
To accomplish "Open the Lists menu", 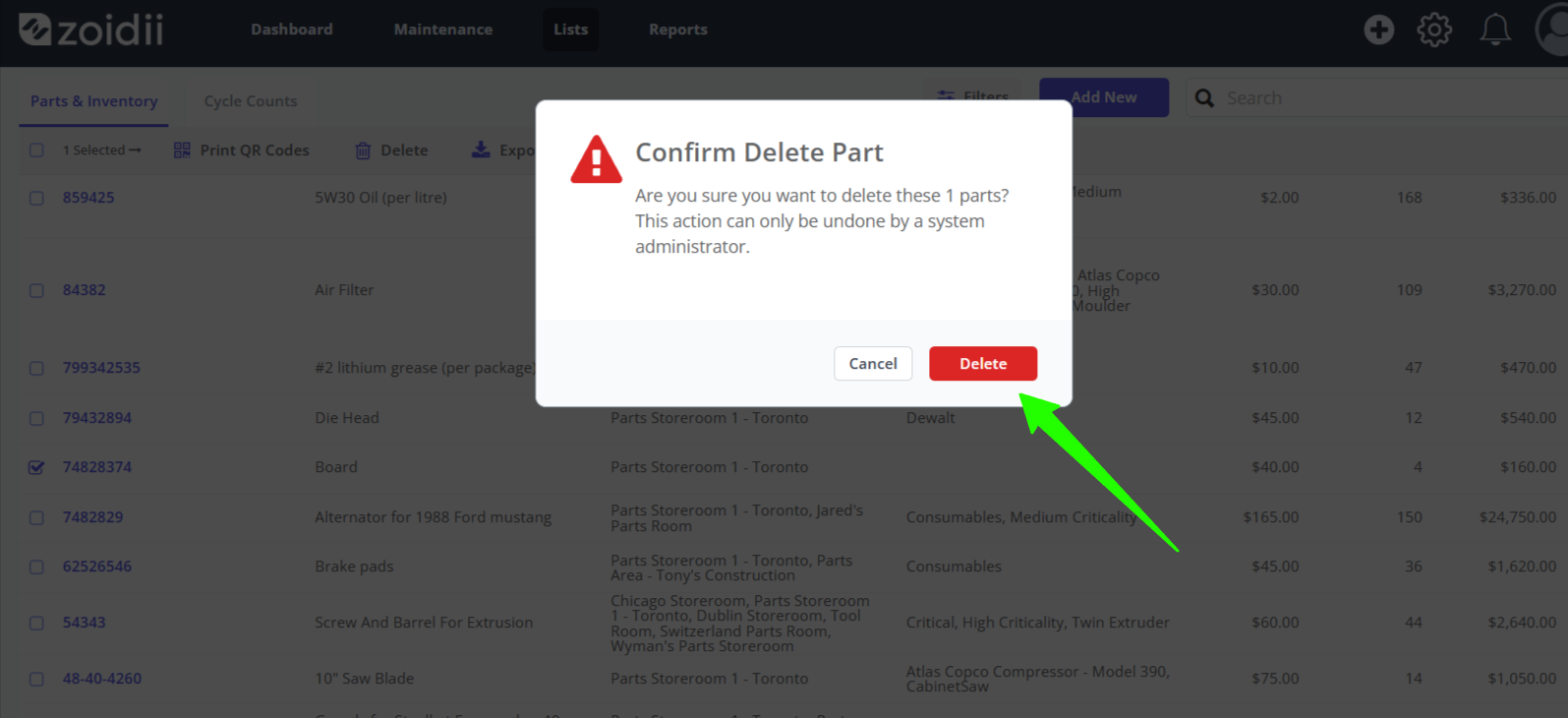I will (570, 30).
